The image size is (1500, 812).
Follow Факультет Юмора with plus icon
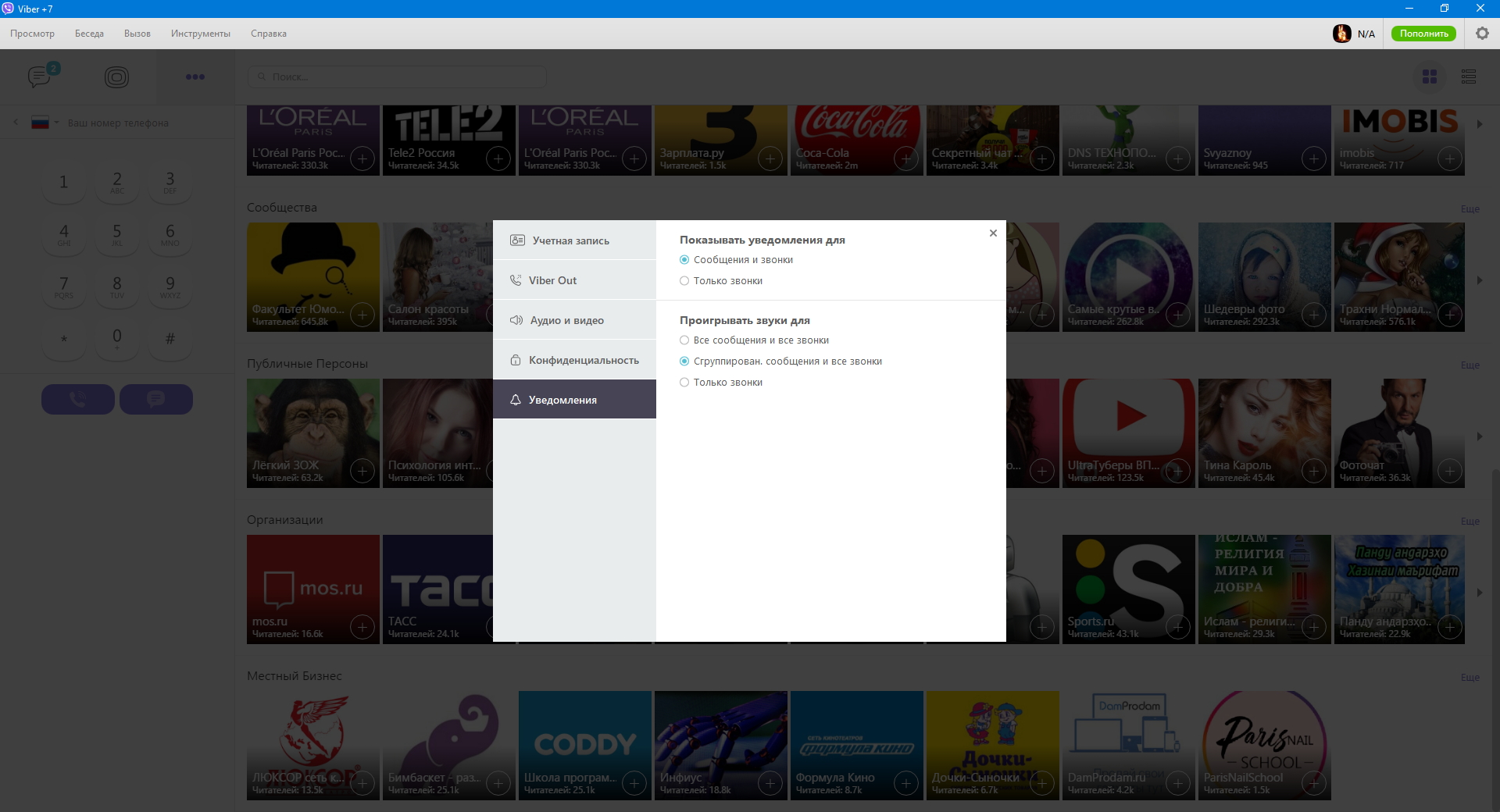point(362,315)
